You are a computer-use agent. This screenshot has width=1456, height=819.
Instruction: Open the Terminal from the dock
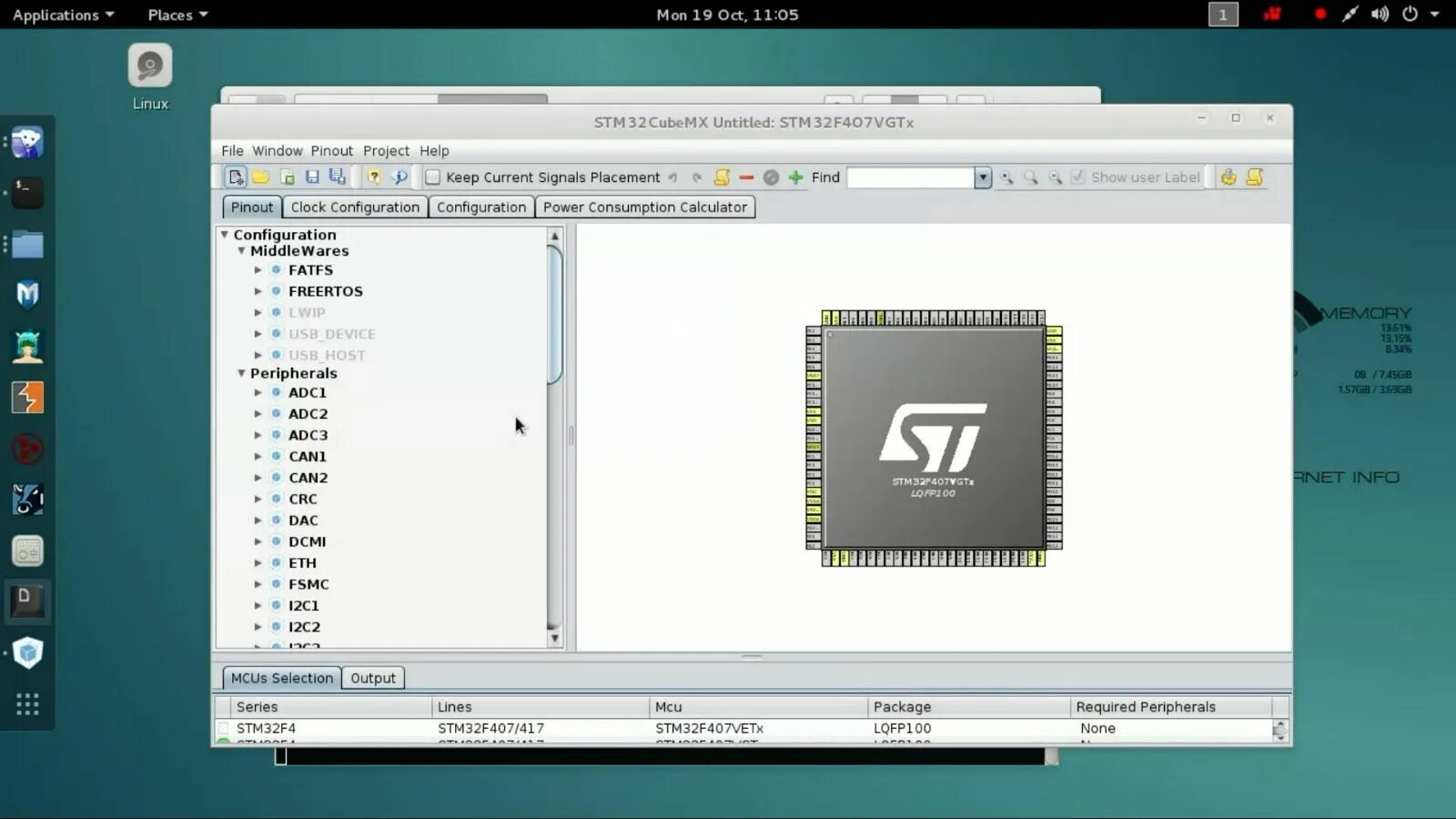(x=27, y=192)
